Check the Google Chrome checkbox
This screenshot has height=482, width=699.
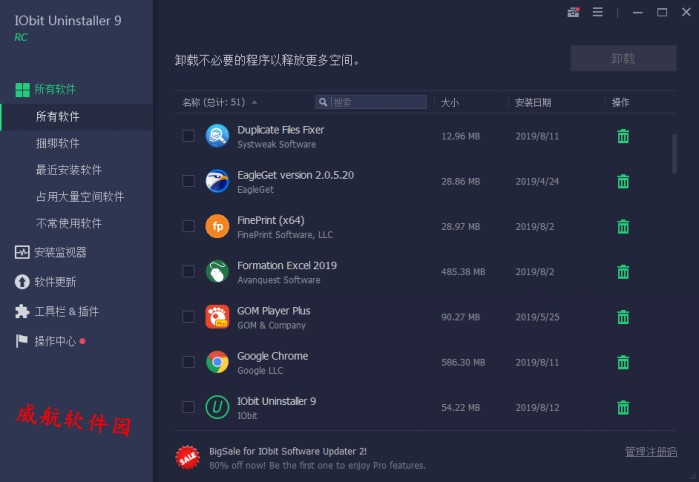188,362
